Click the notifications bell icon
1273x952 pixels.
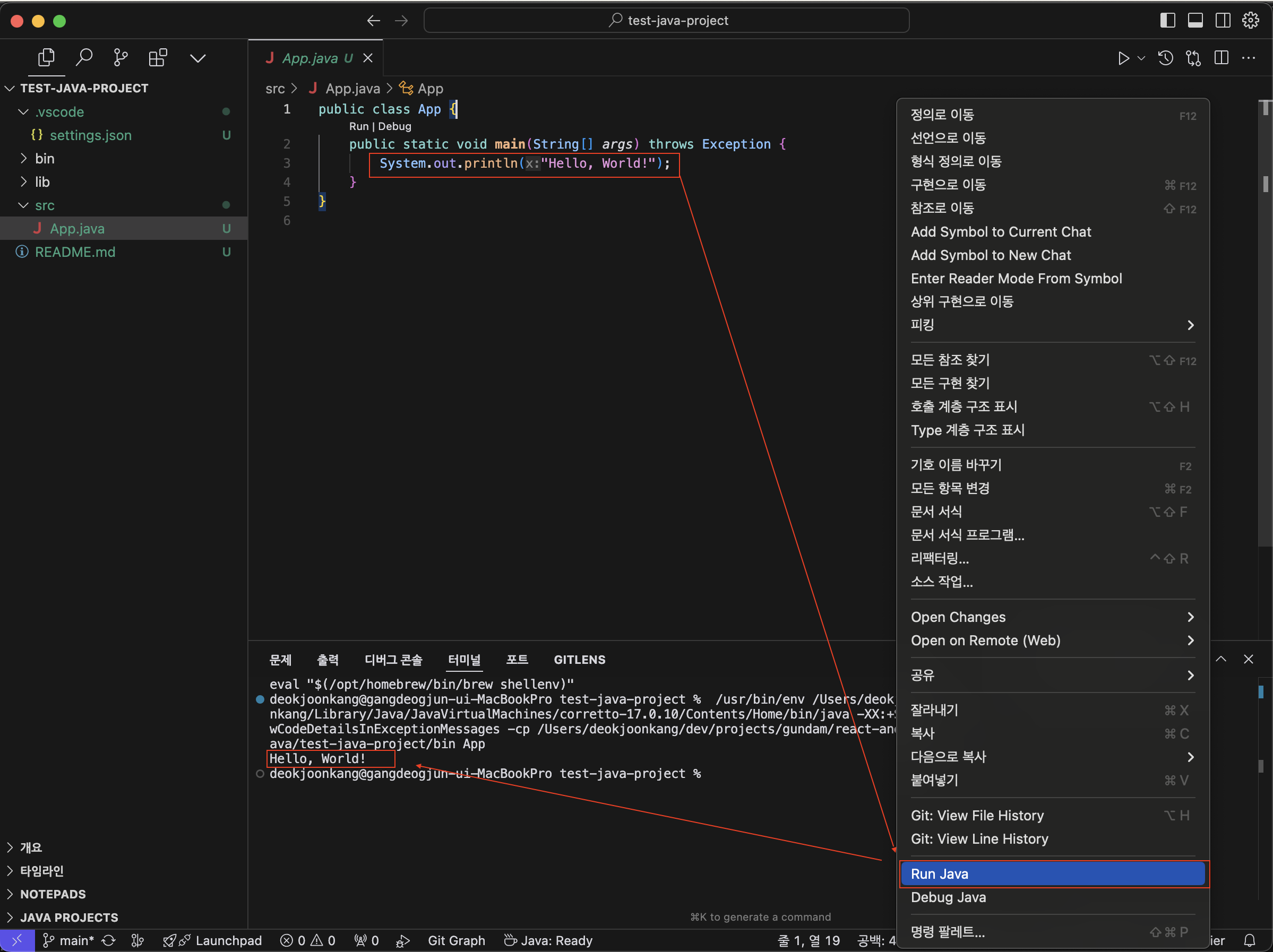pyautogui.click(x=1249, y=940)
